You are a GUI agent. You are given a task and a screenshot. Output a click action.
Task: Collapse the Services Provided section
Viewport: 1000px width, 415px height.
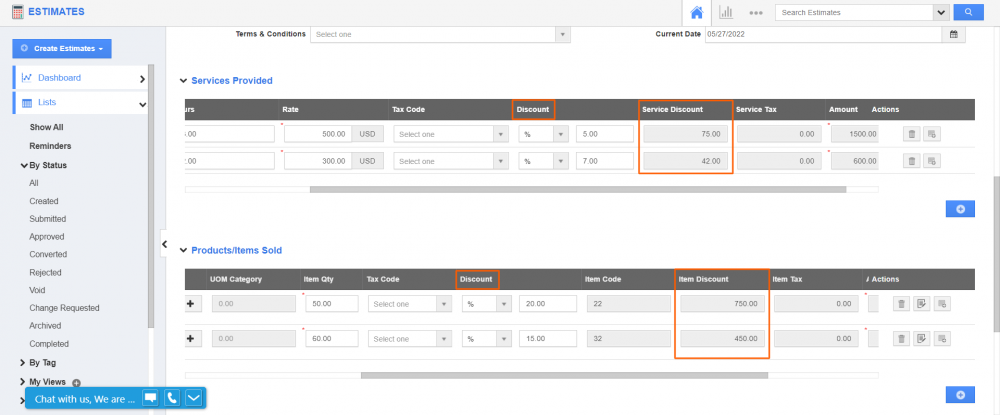coord(183,81)
